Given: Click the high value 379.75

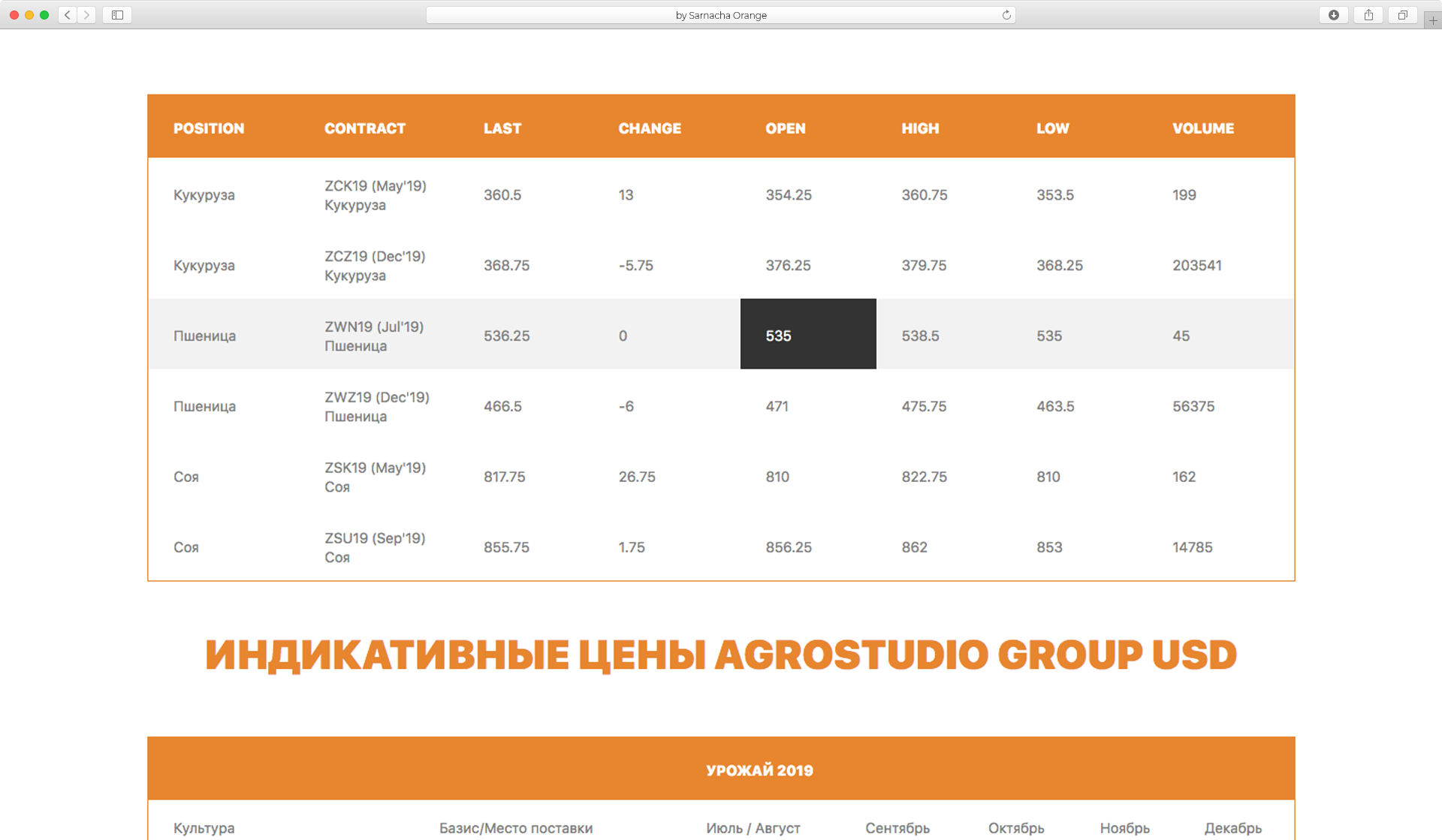Looking at the screenshot, I should 925,266.
